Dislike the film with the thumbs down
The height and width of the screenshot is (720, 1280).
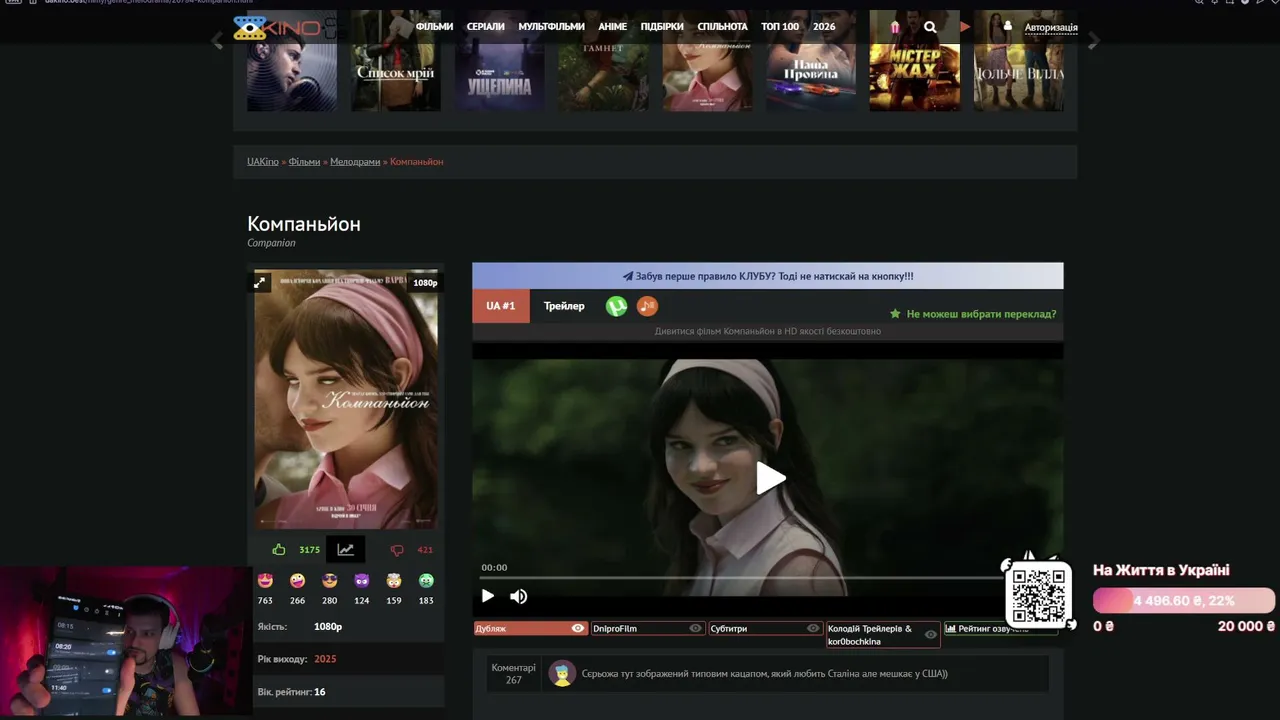[x=397, y=550]
